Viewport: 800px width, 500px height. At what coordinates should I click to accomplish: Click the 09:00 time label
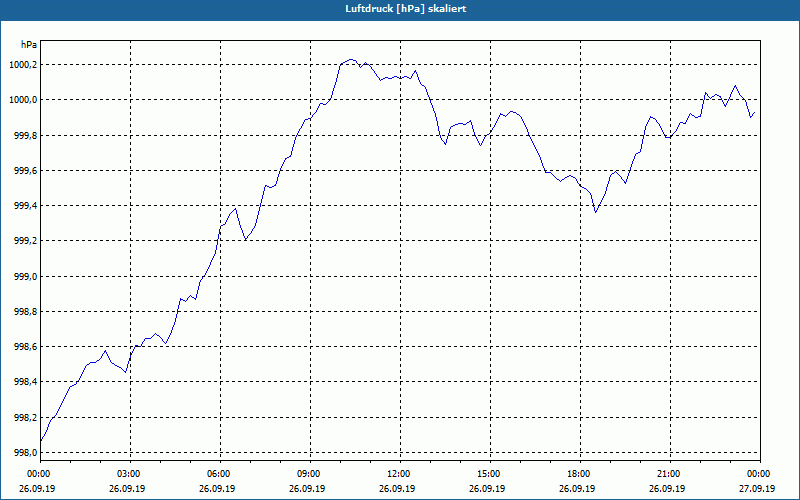[310, 474]
